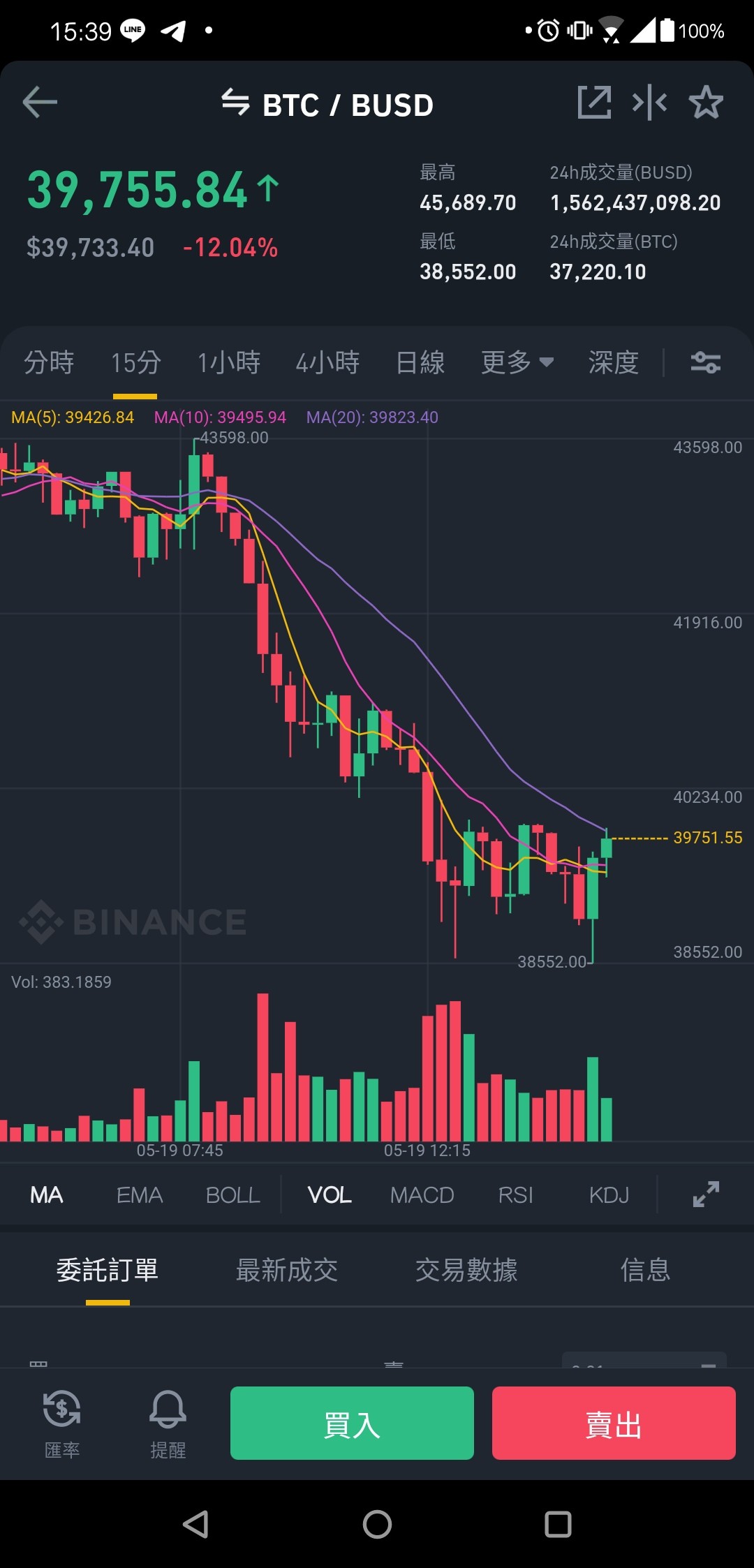Add BTC/BUSD to favorites star
754x1568 pixels.
coord(706,103)
